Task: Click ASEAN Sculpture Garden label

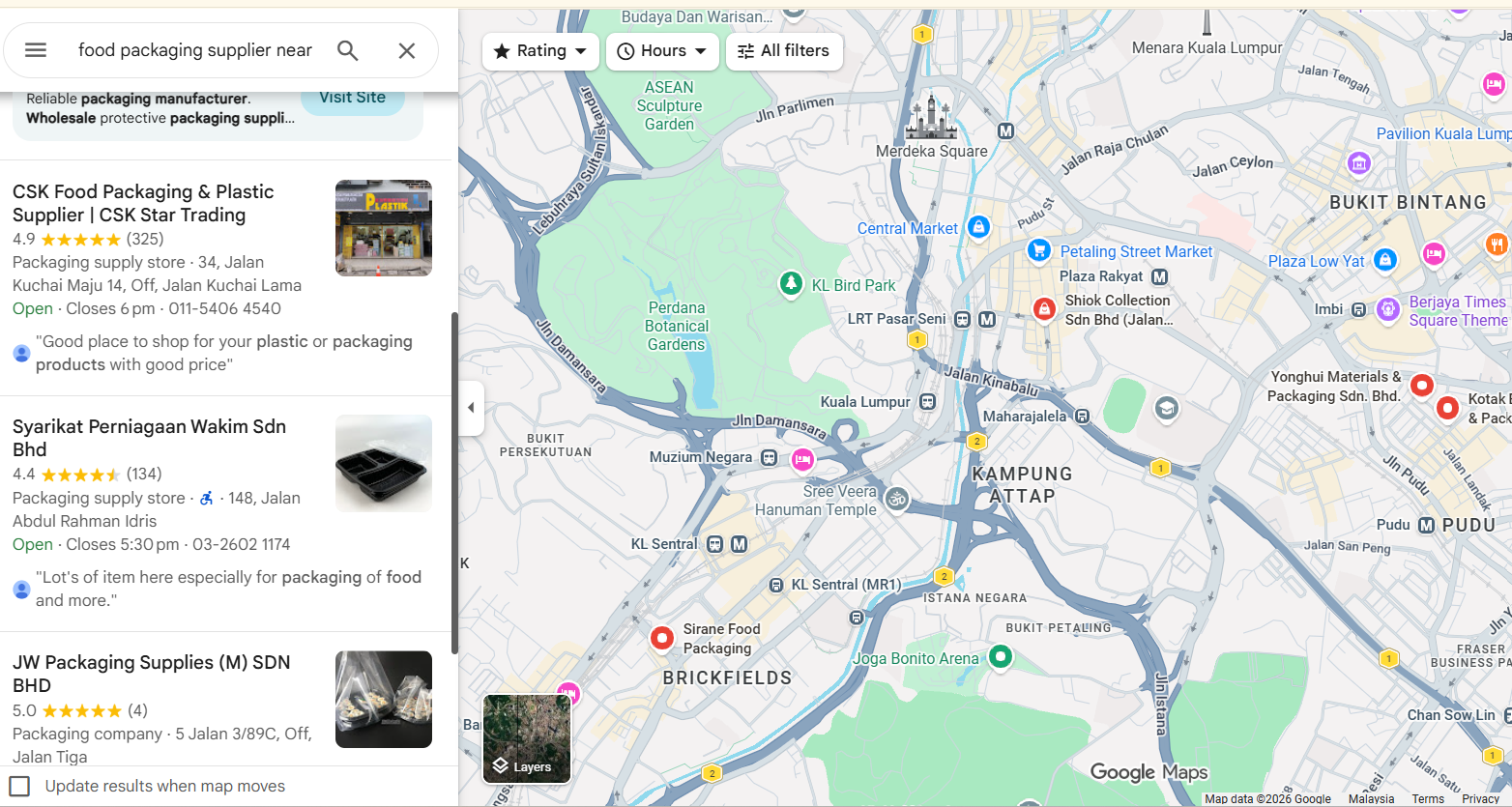Action: 669,105
